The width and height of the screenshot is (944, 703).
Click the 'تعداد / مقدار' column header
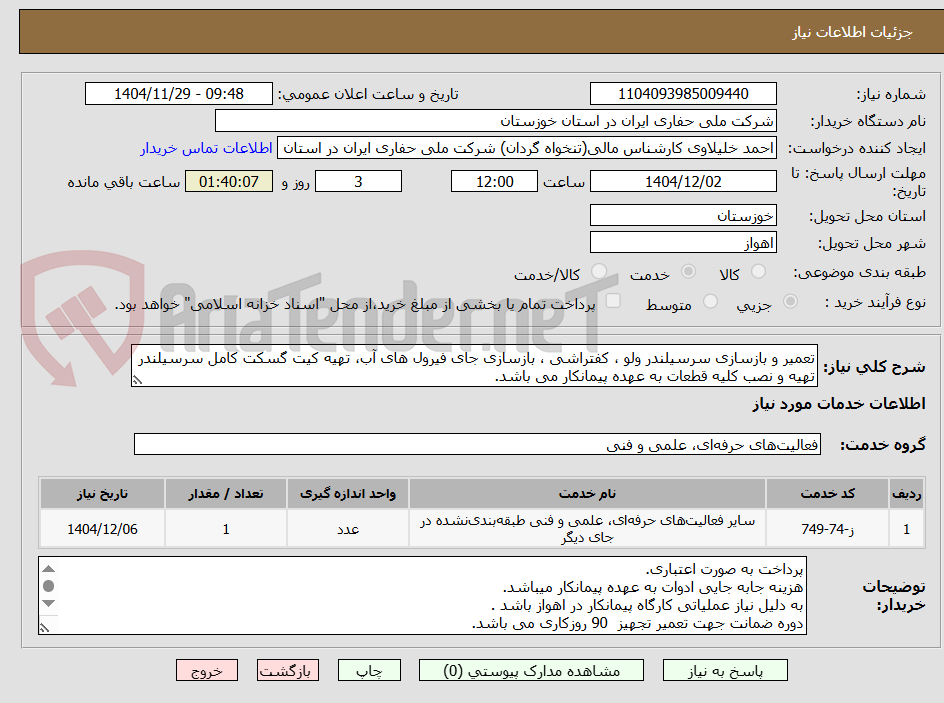pos(226,494)
